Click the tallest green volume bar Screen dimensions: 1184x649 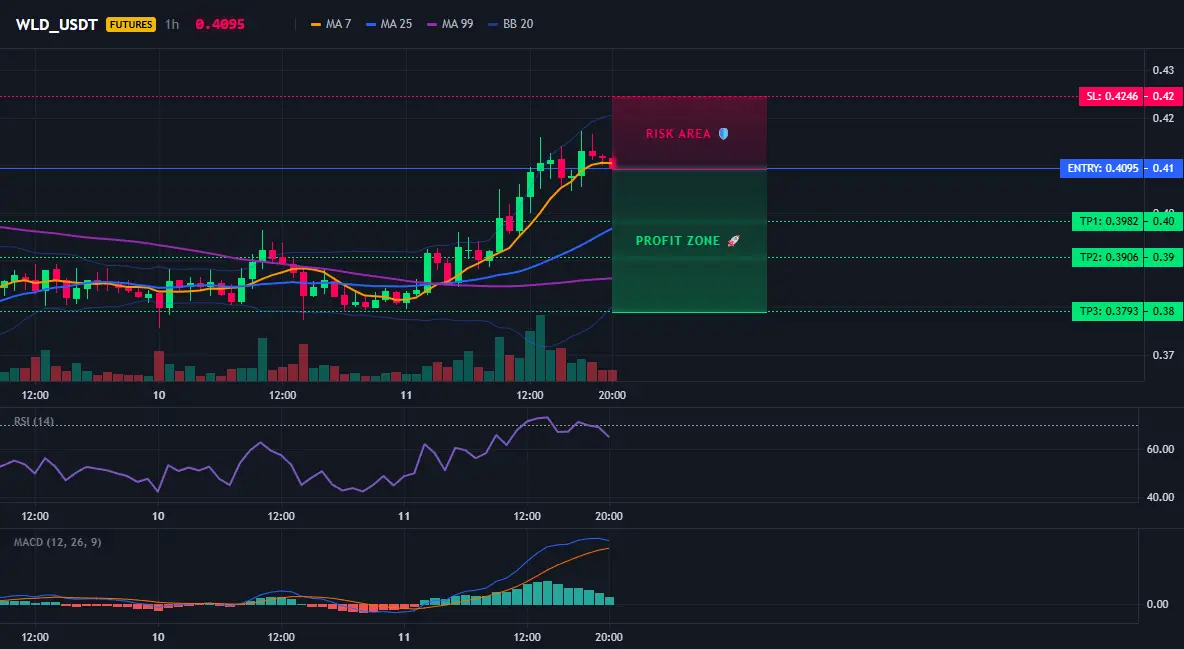540,348
